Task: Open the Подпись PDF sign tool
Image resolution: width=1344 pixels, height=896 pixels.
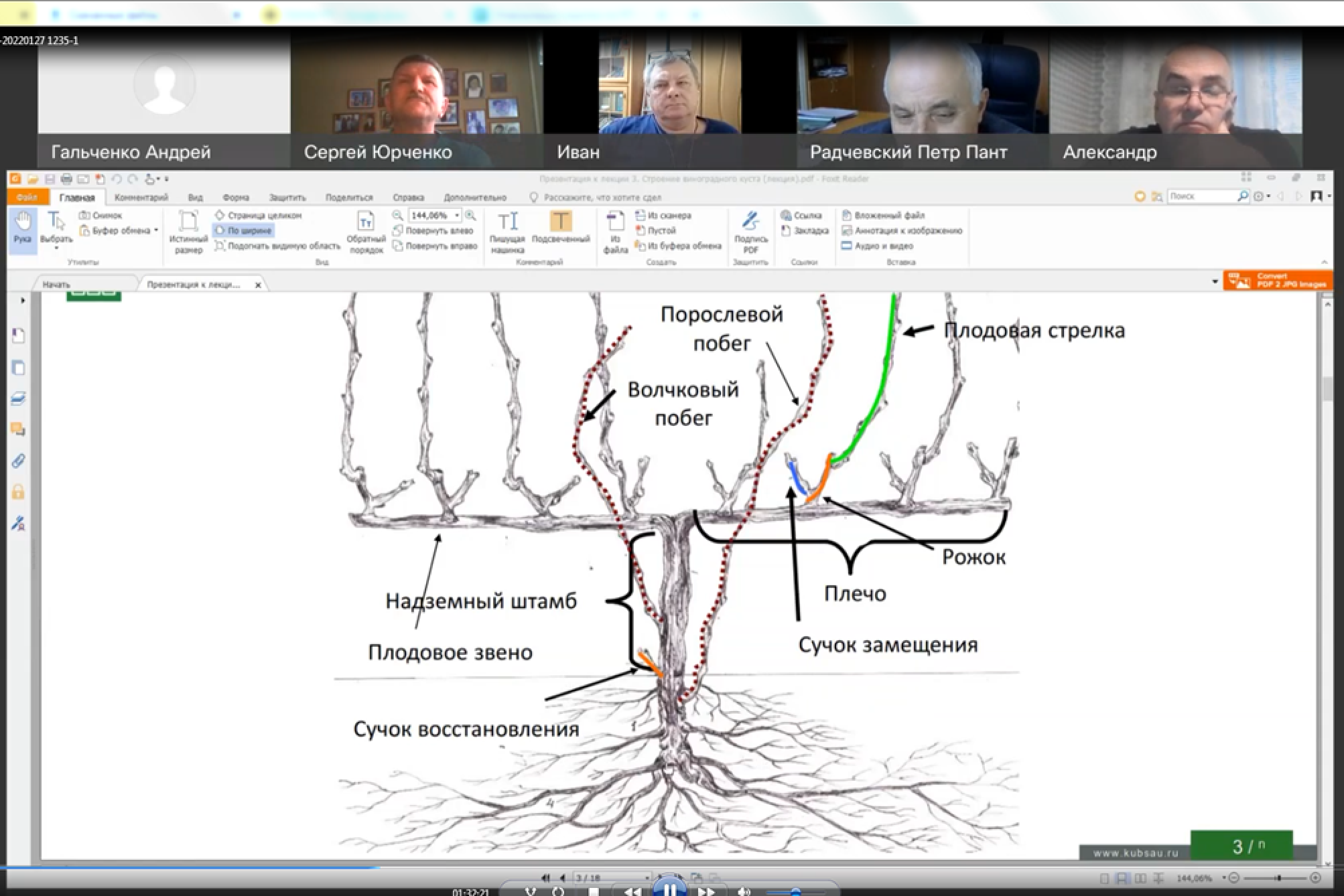Action: click(750, 231)
